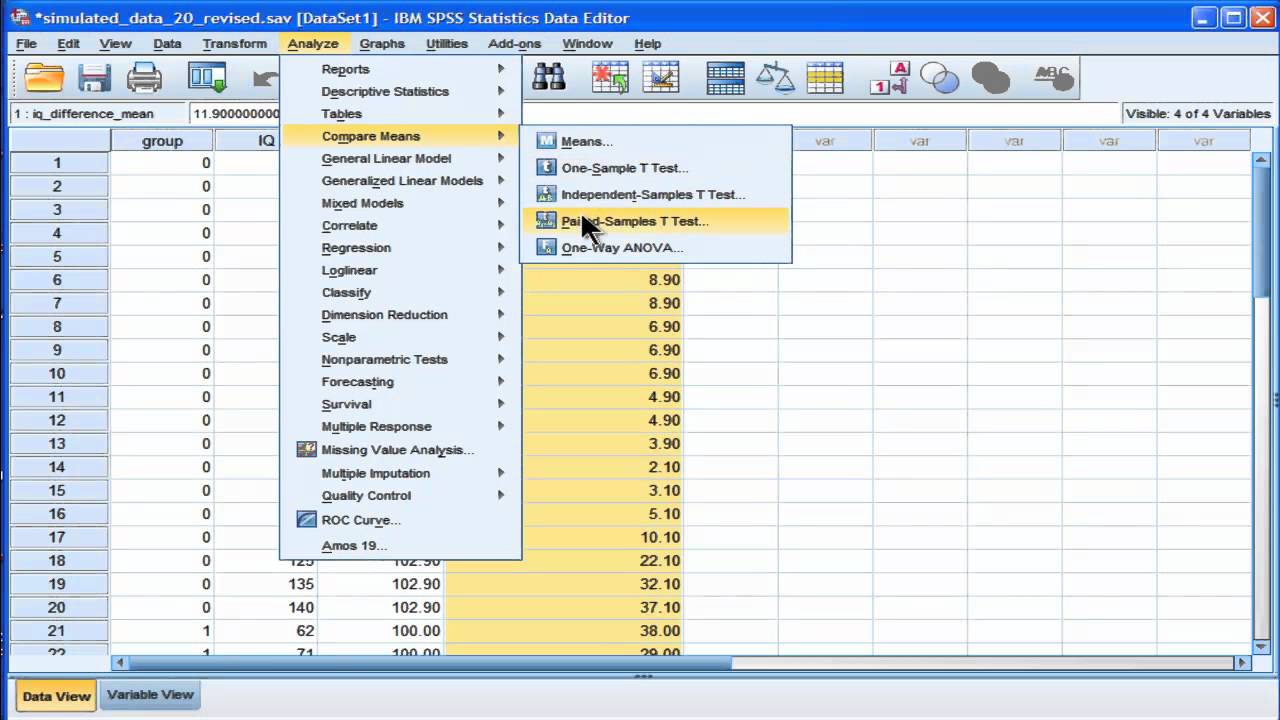Expand the General Linear Model submenu
Viewport: 1280px width, 720px height.
click(x=401, y=158)
